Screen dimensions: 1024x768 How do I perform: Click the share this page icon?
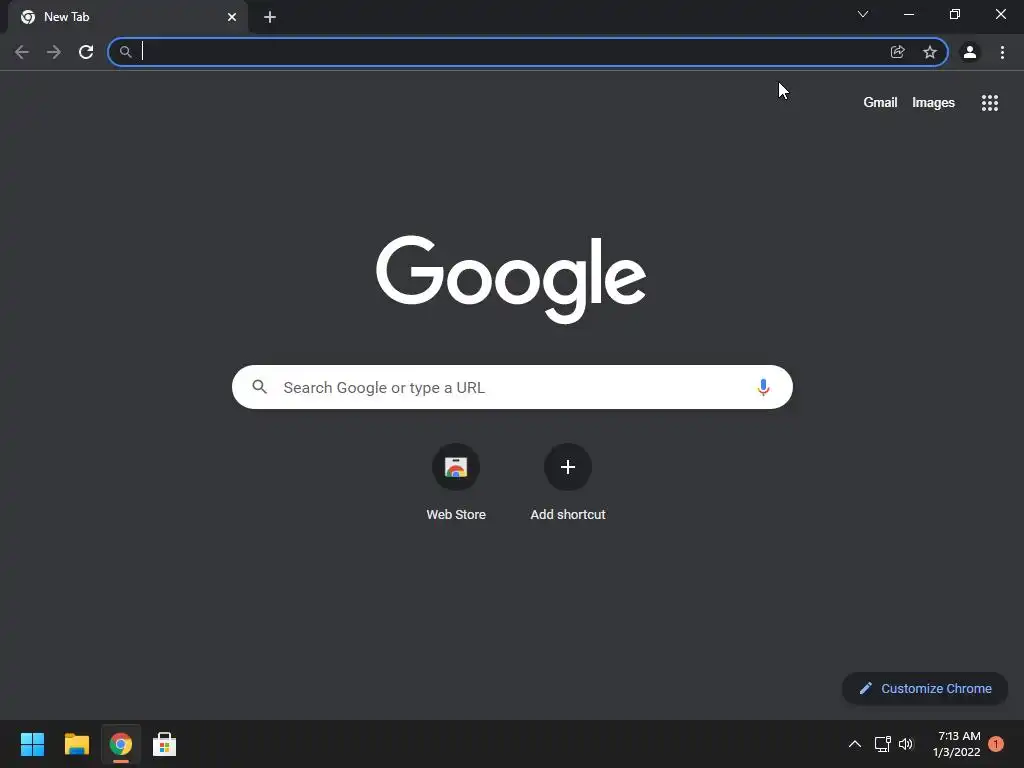[x=897, y=52]
